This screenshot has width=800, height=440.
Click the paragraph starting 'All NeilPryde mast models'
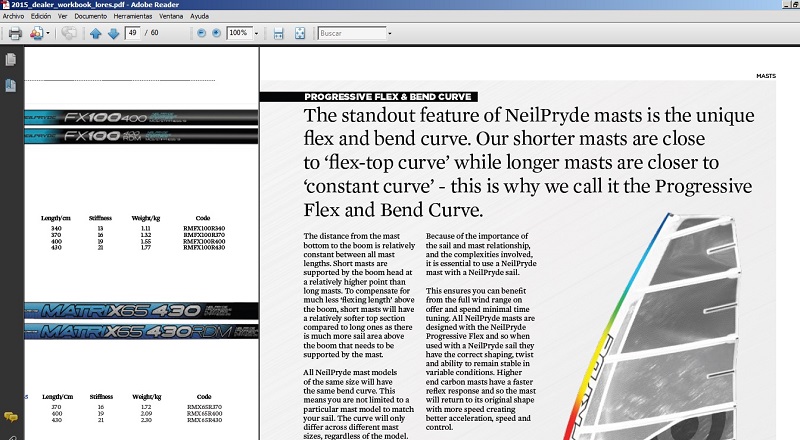(359, 404)
